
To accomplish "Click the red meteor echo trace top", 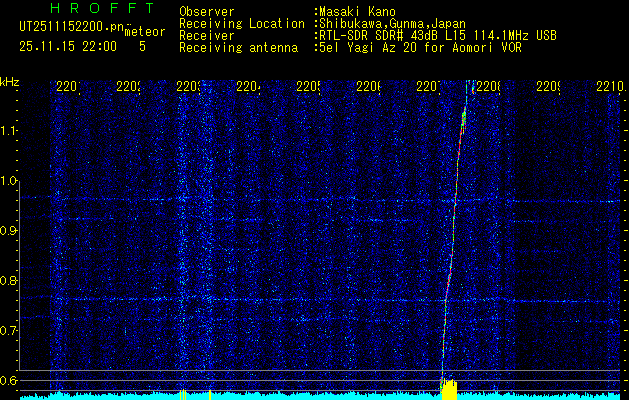I will point(463,118).
